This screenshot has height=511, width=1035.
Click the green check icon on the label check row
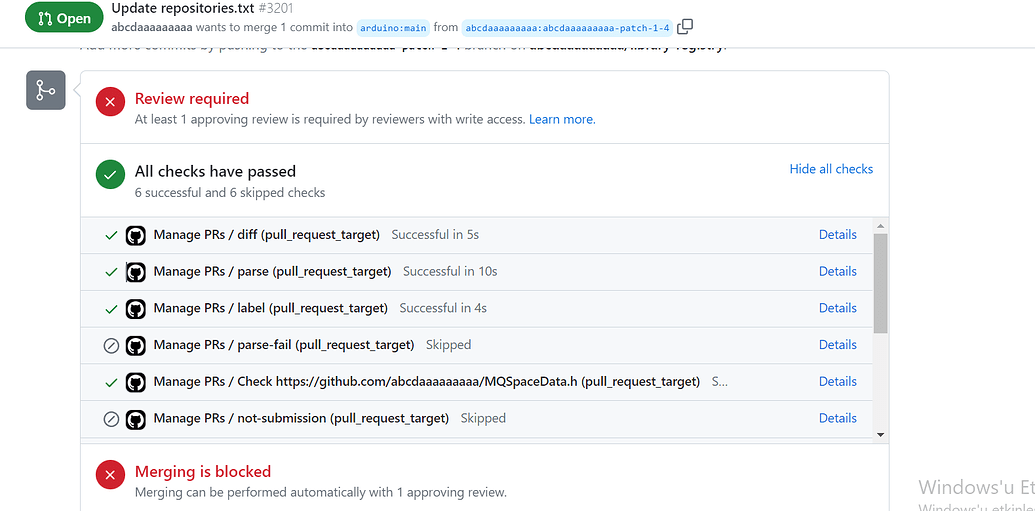[x=112, y=308]
